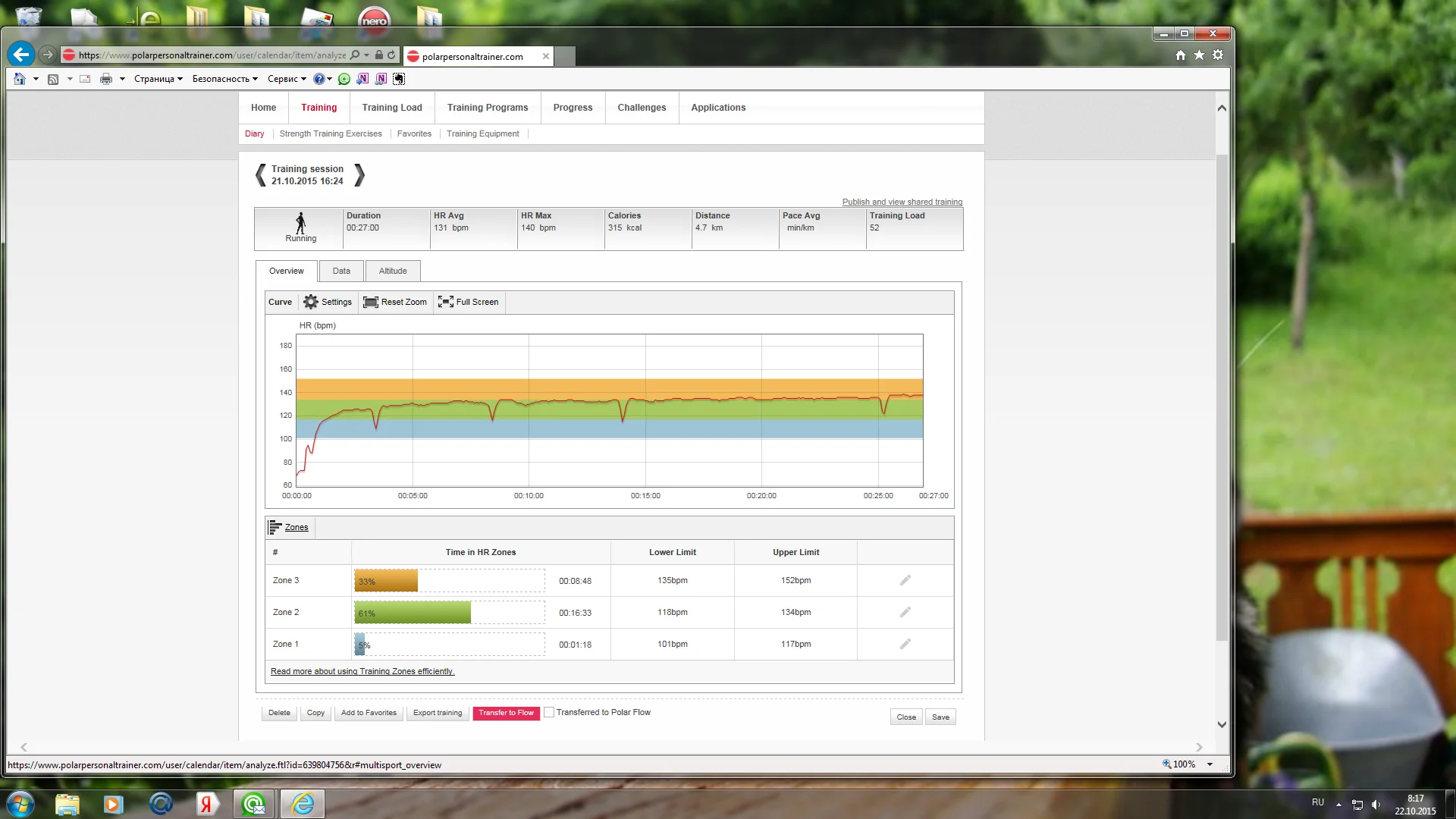1456x819 pixels.
Task: Open Publish and view shared training link
Action: 902,202
